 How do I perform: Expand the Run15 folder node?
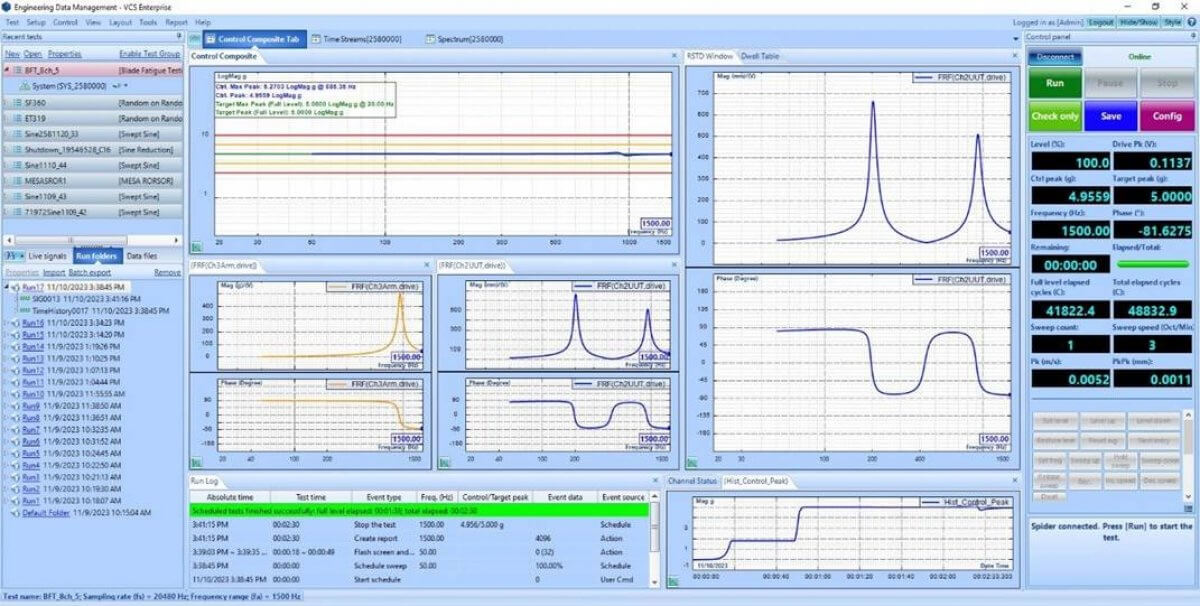[x=7, y=335]
